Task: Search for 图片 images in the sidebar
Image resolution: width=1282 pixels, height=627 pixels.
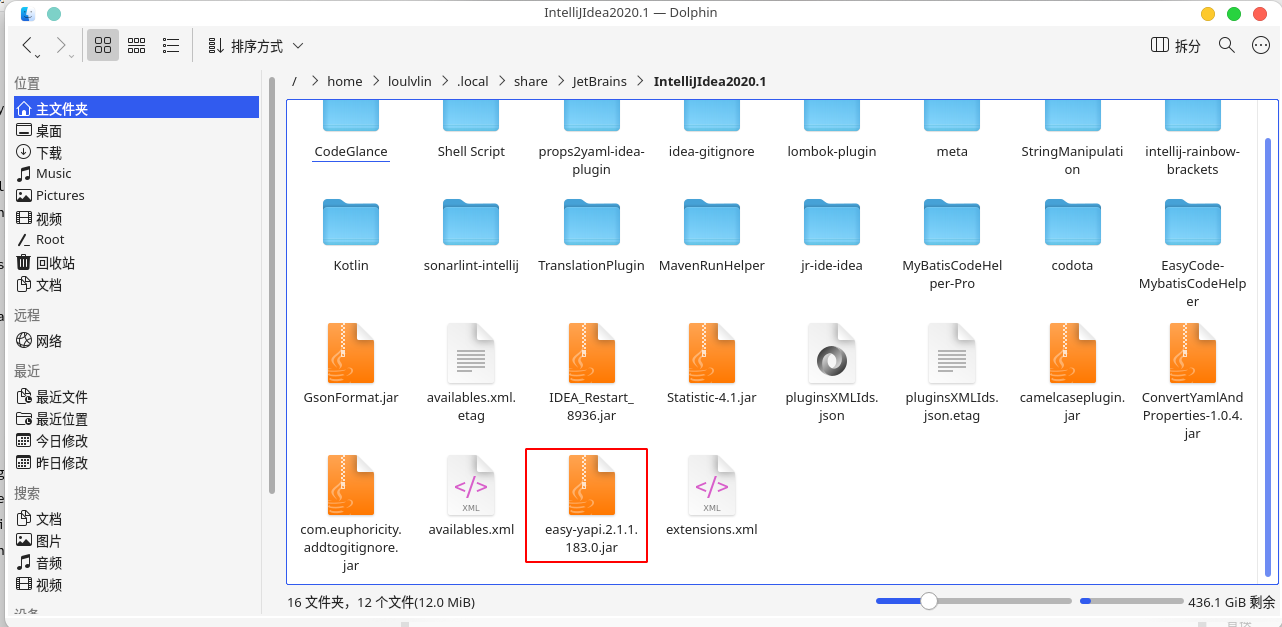Action: click(136, 540)
